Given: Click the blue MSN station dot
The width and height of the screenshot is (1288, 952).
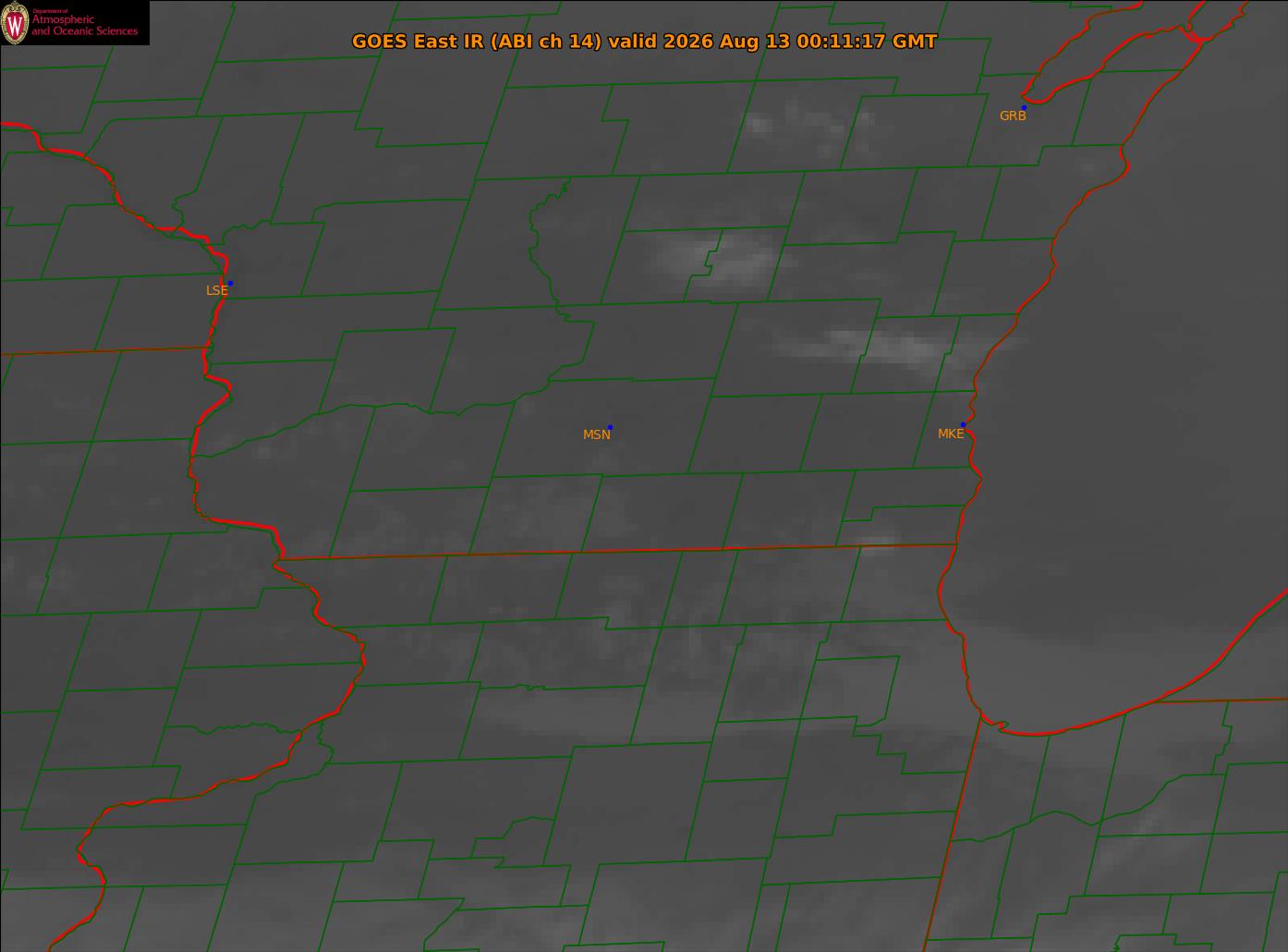Looking at the screenshot, I should [x=610, y=428].
